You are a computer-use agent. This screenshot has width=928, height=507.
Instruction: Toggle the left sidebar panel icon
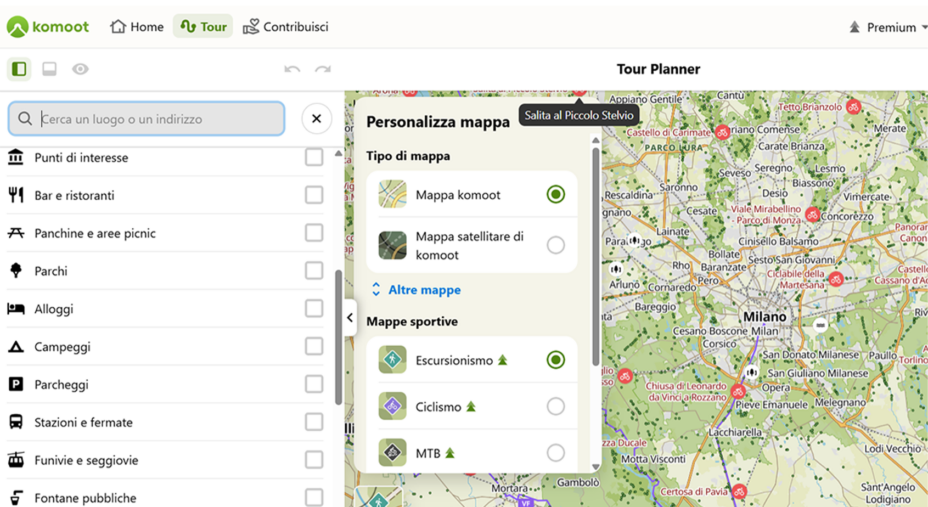pyautogui.click(x=19, y=69)
